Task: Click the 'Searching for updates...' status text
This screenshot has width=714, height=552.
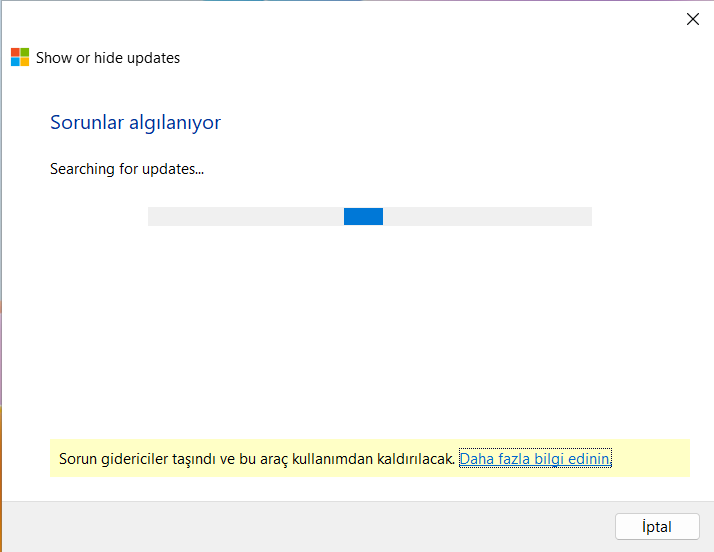Action: click(x=127, y=169)
